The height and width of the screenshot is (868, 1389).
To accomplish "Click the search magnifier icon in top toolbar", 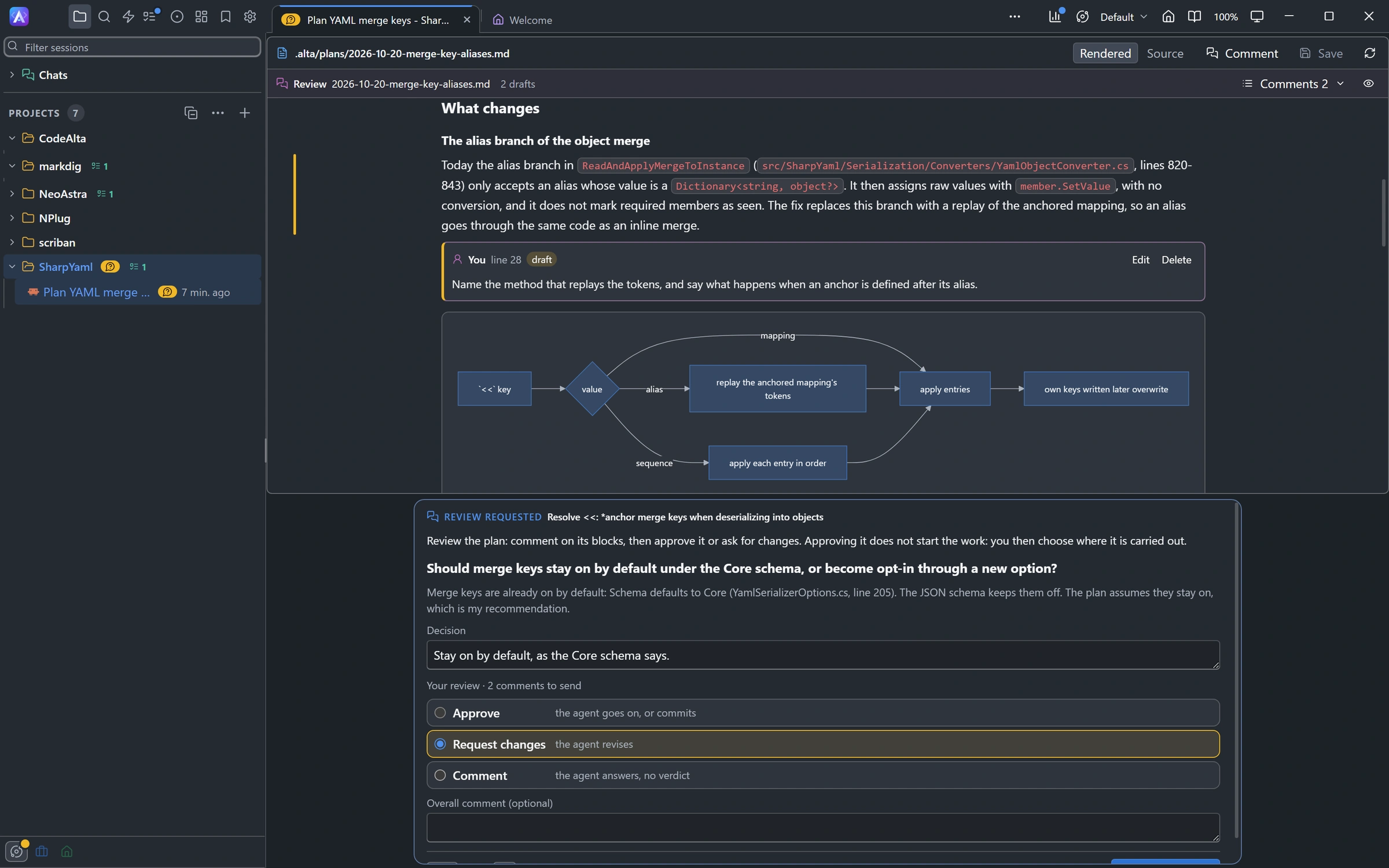I will pyautogui.click(x=104, y=17).
